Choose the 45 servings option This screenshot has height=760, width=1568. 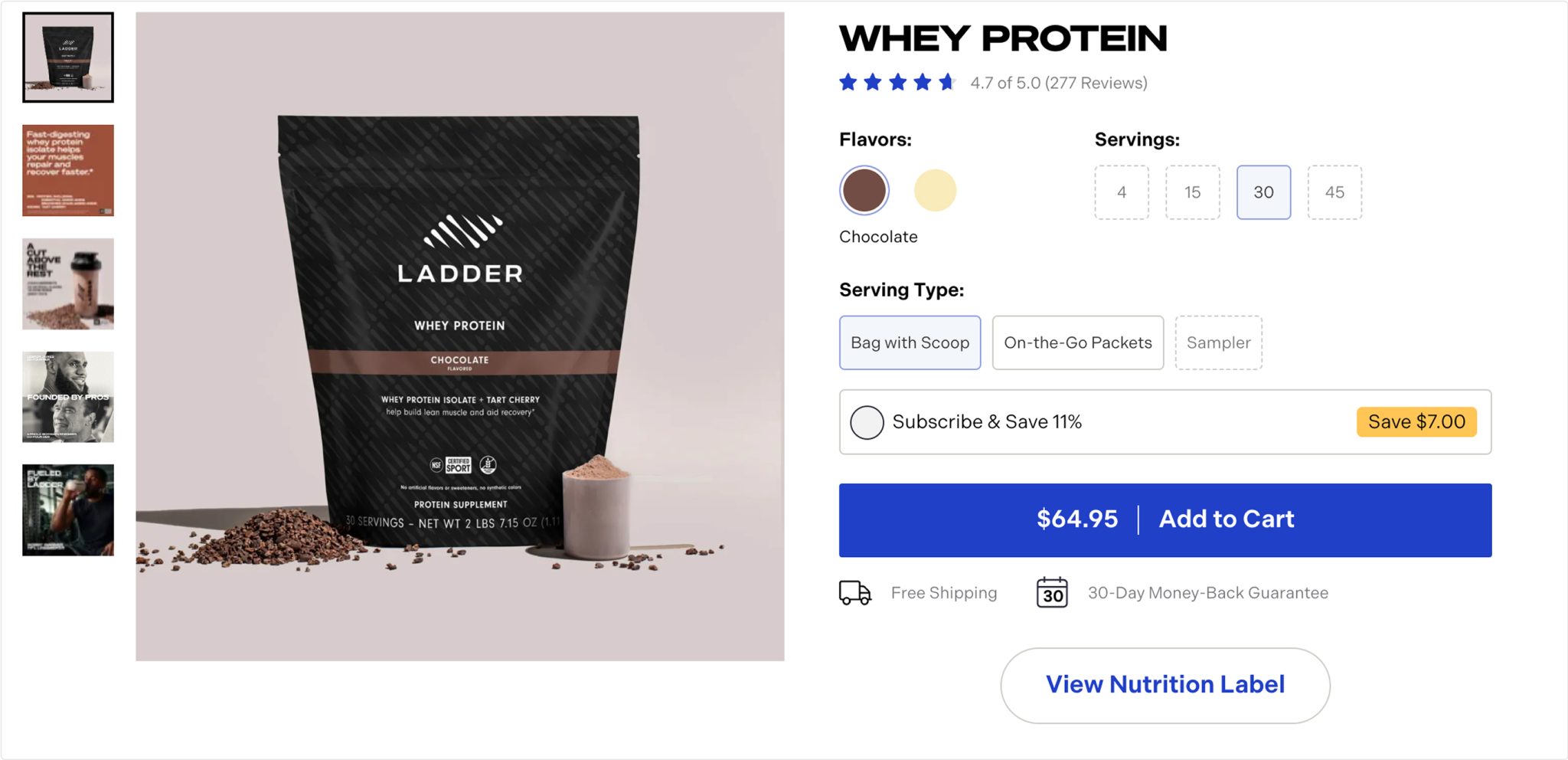tap(1334, 192)
